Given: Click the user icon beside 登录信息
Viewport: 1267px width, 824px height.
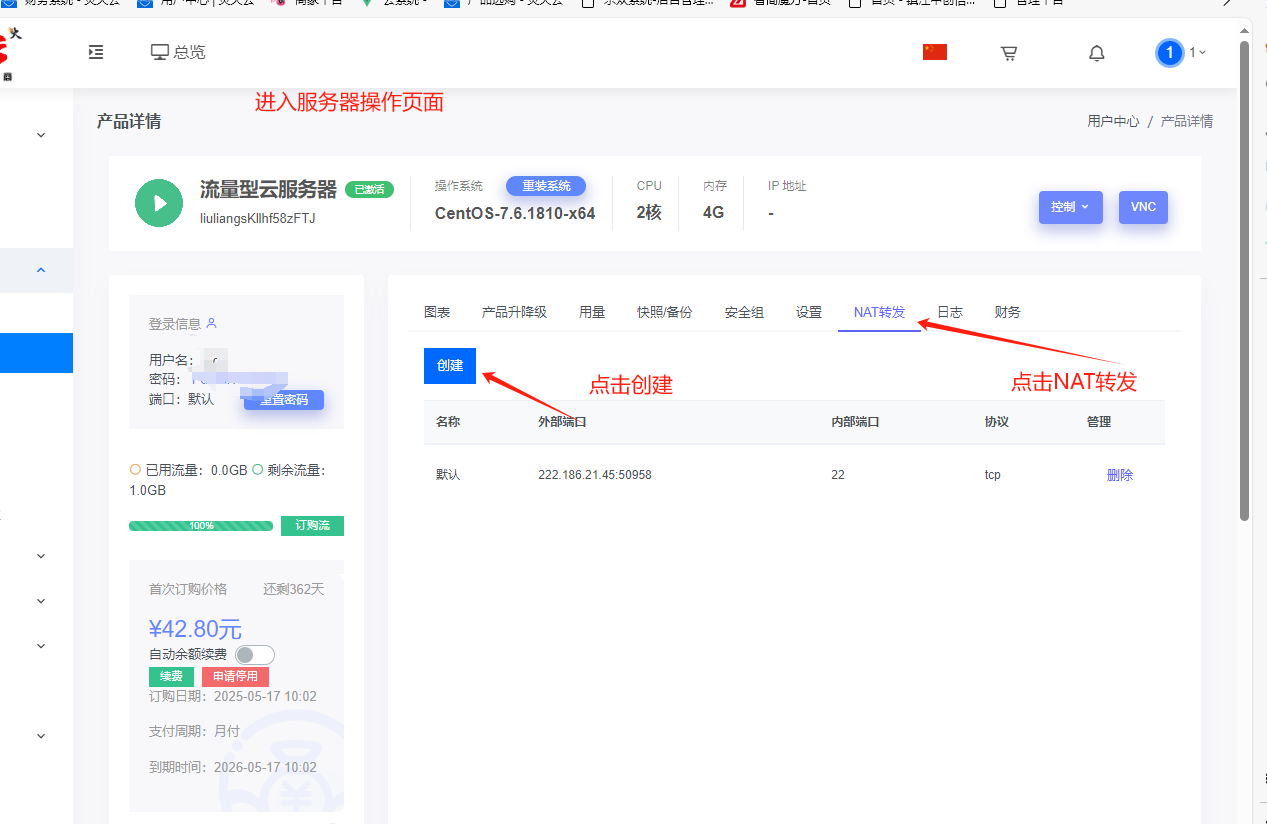Looking at the screenshot, I should pyautogui.click(x=211, y=323).
